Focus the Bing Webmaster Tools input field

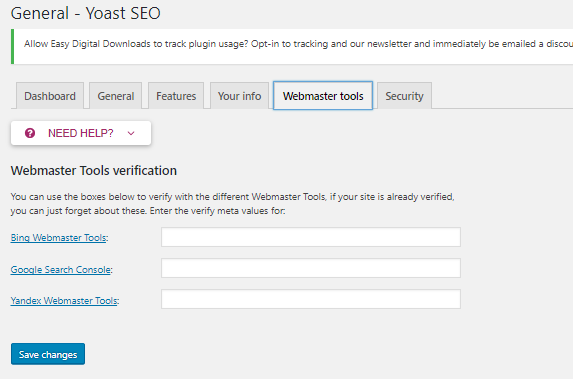pyautogui.click(x=311, y=237)
